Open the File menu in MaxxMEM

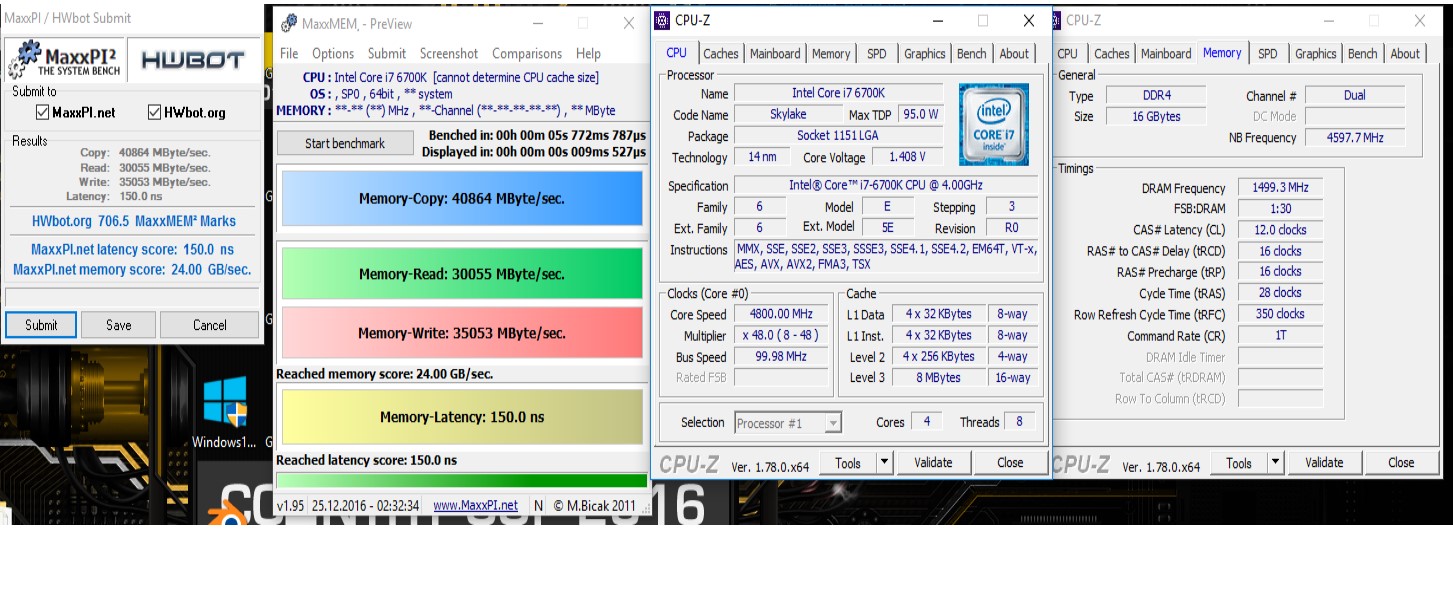[x=289, y=53]
